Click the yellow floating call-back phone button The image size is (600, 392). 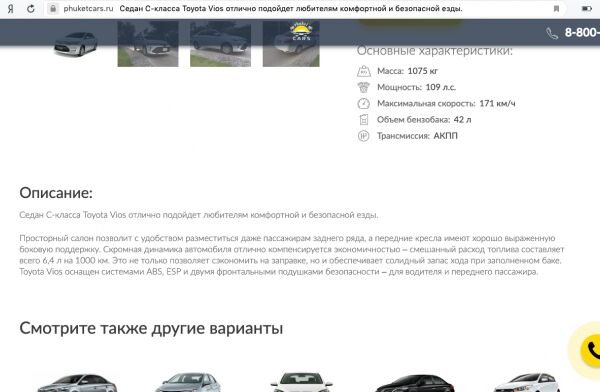click(x=590, y=350)
